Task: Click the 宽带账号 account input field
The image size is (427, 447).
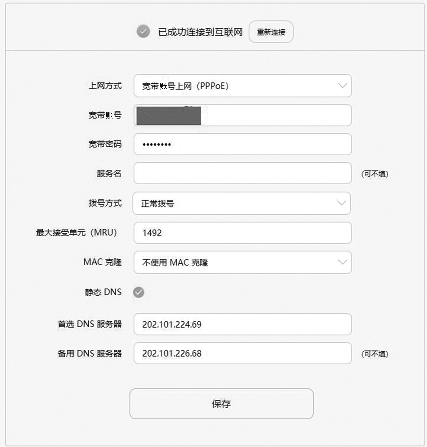Action: coord(242,115)
